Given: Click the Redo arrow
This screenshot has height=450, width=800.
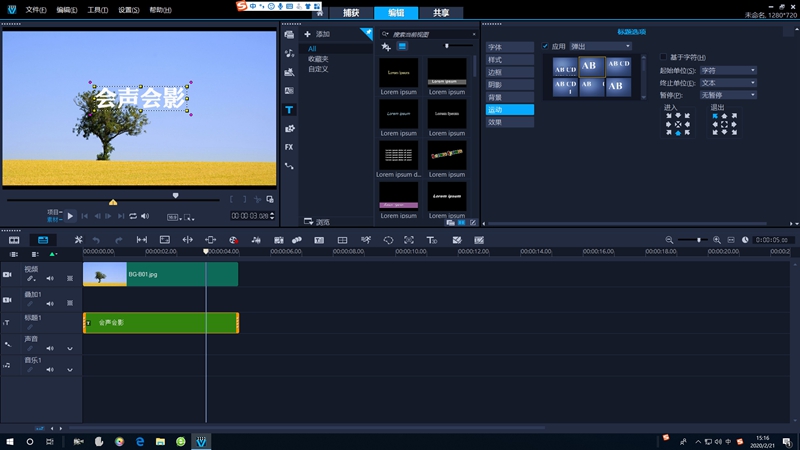Looking at the screenshot, I should pos(118,240).
